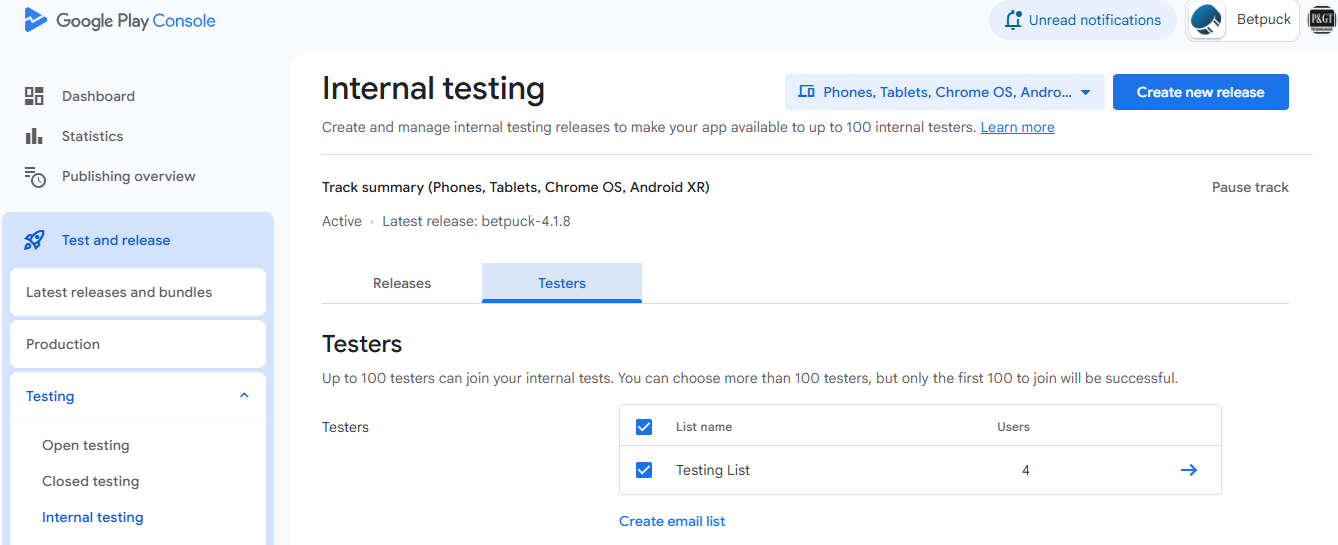Open Latest releases and bundles
Screen dimensions: 1338x545
pos(138,292)
